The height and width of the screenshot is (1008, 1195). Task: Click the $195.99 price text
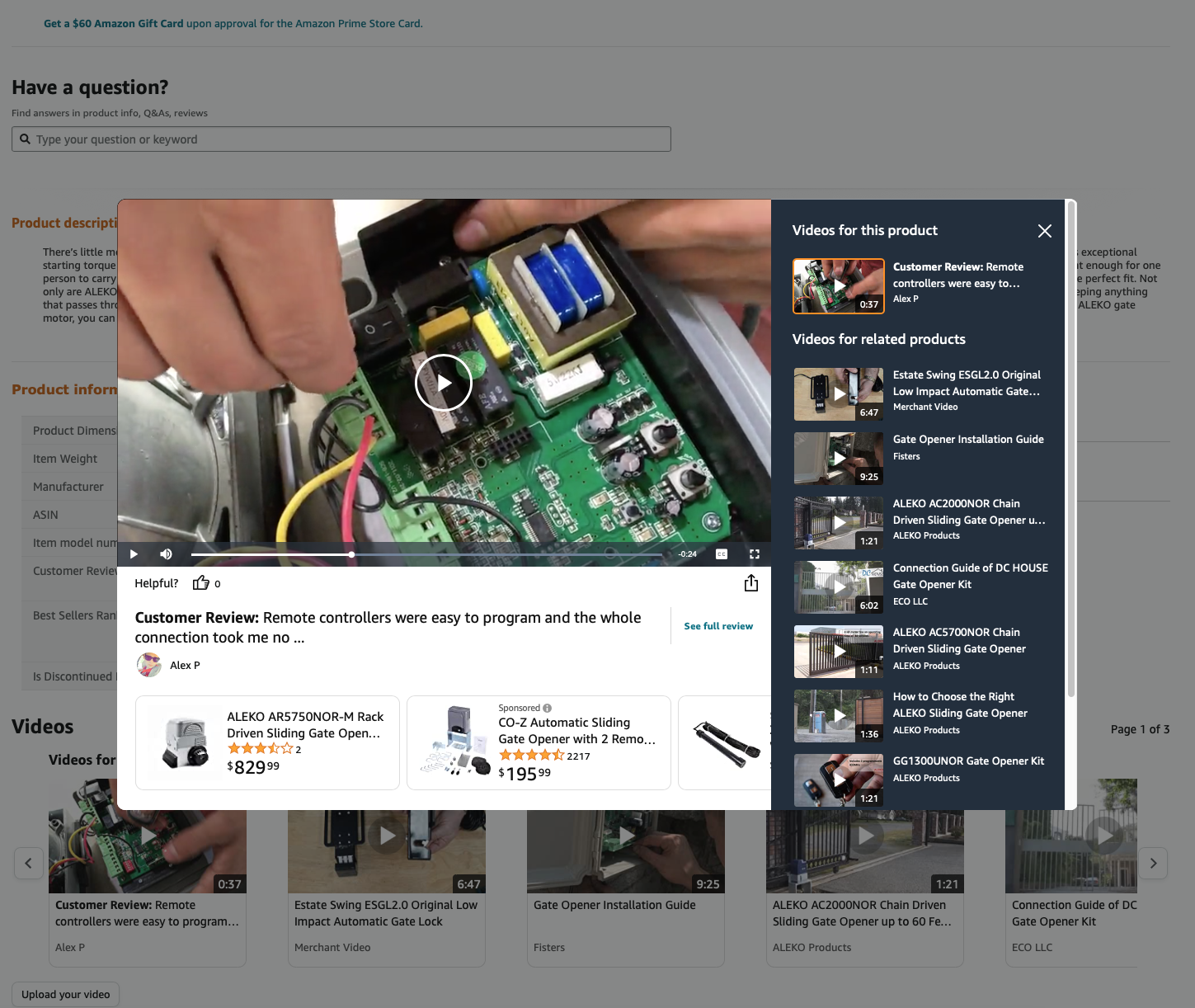pyautogui.click(x=525, y=774)
